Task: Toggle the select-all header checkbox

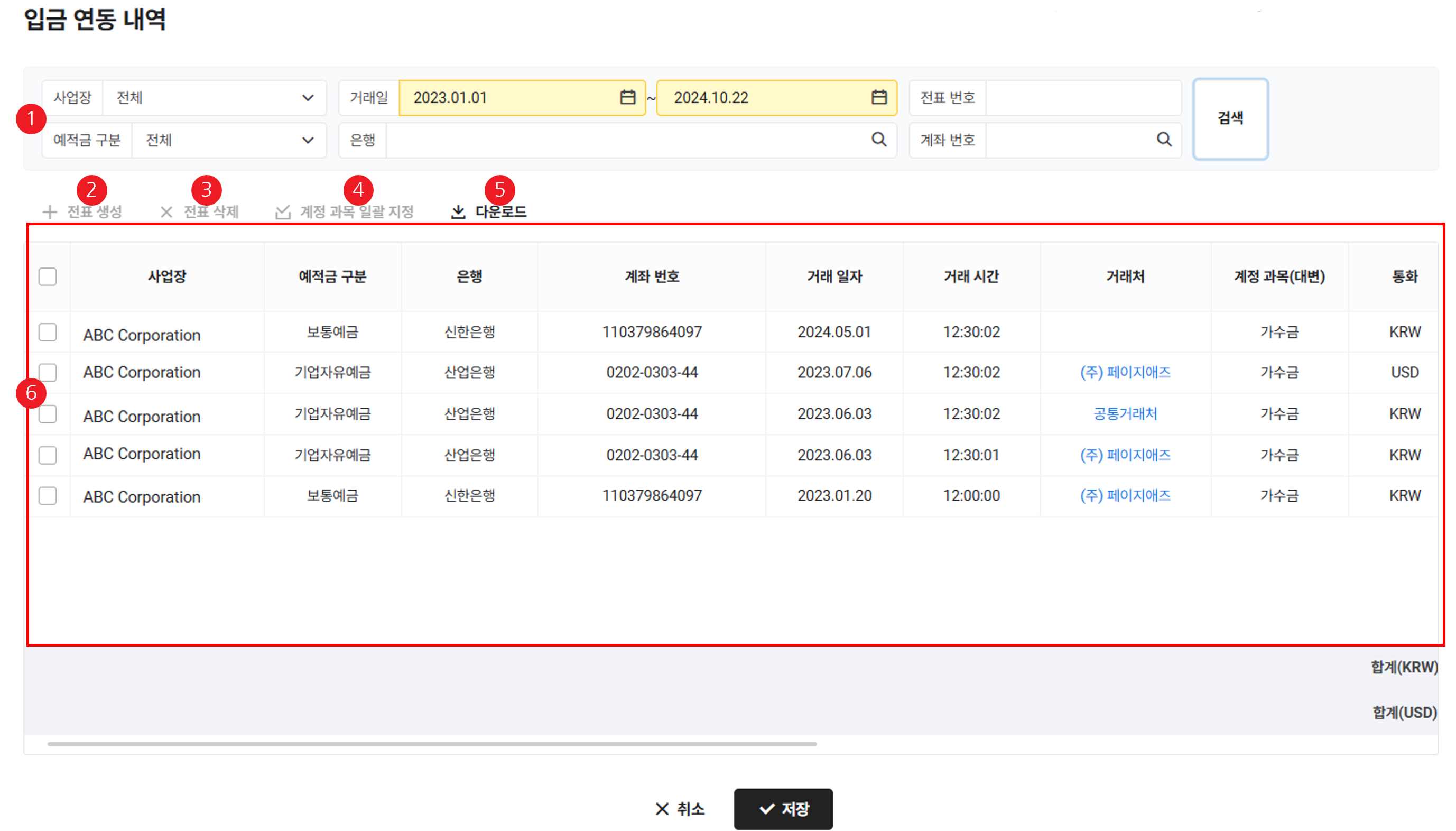Action: (x=48, y=277)
